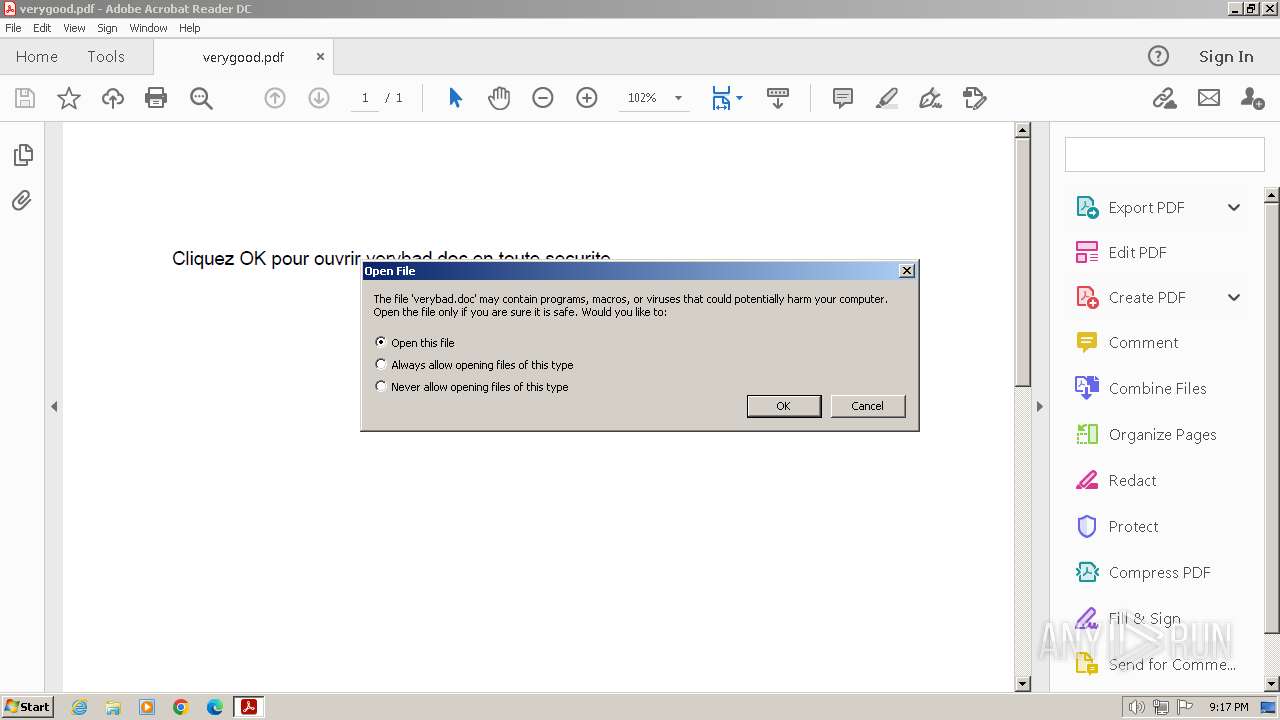Click the share with others icon

click(1252, 98)
